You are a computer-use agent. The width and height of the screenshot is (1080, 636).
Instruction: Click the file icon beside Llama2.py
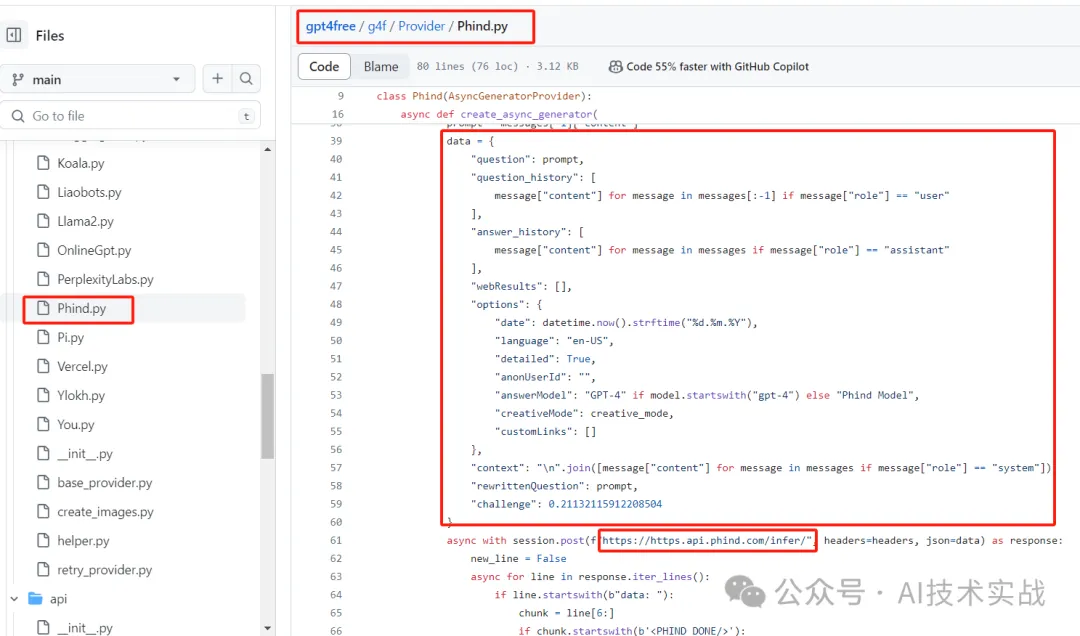[x=43, y=220]
